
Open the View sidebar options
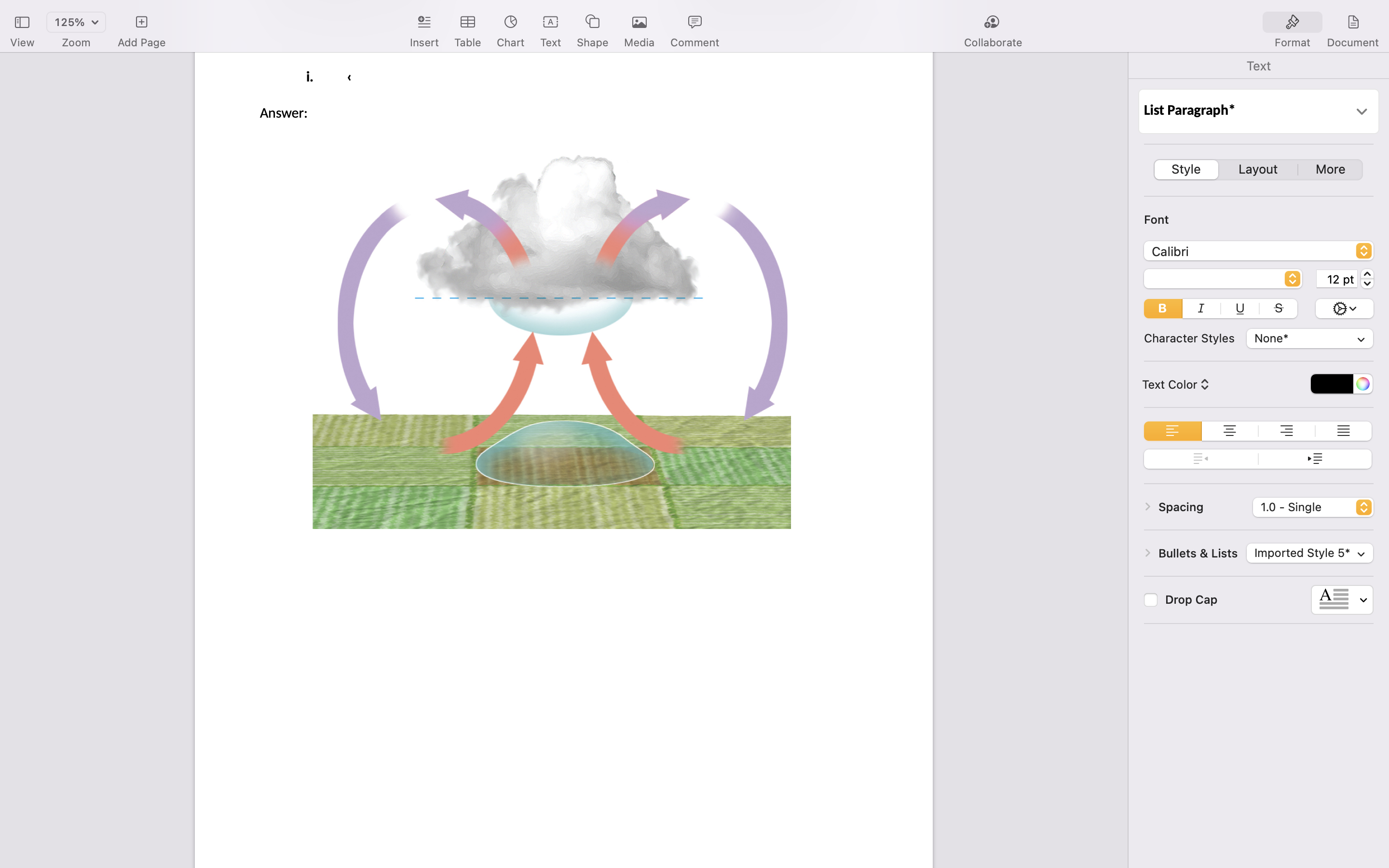(22, 22)
